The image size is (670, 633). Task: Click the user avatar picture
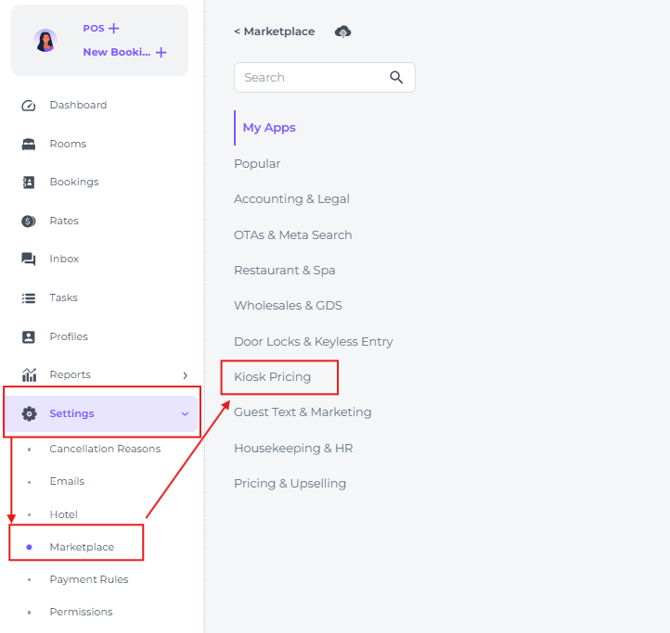[x=45, y=40]
